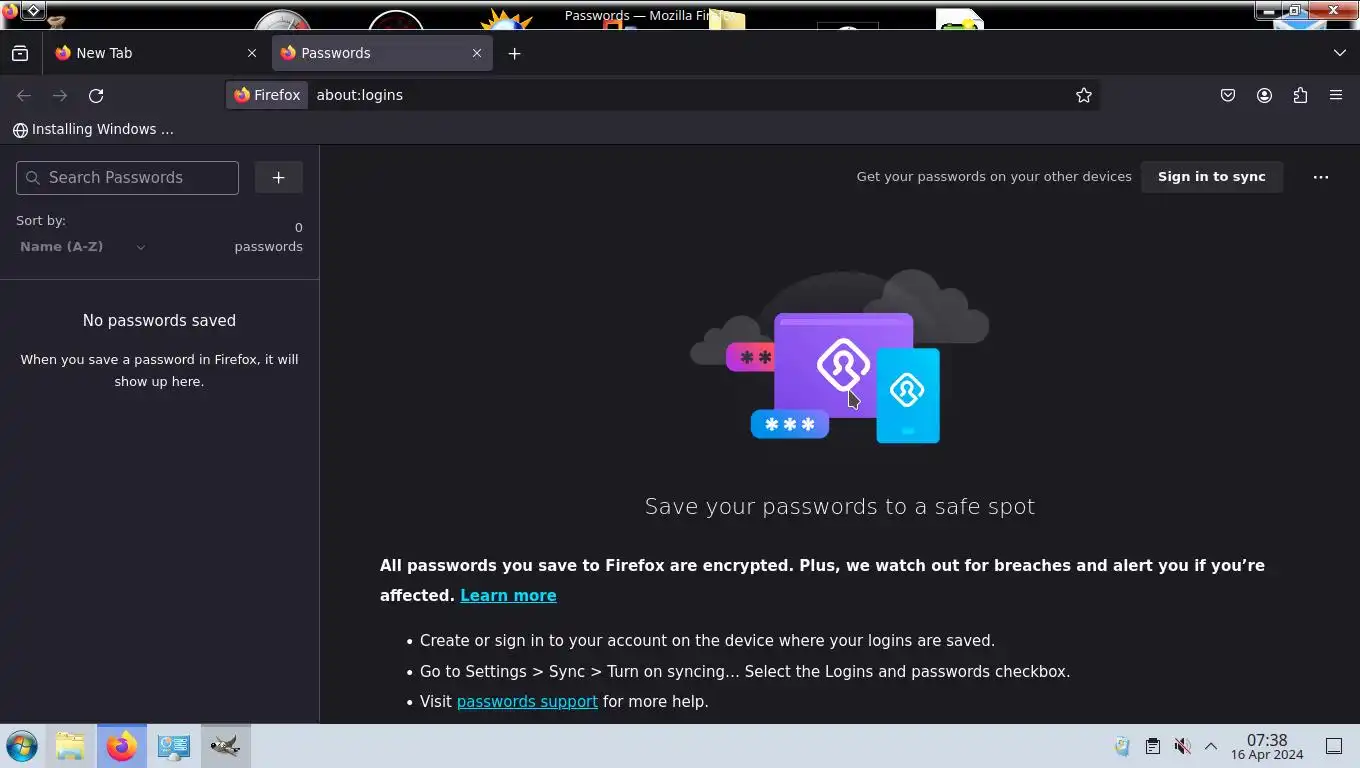Open the Installing Windows bookmark
1360x768 pixels.
click(x=93, y=129)
